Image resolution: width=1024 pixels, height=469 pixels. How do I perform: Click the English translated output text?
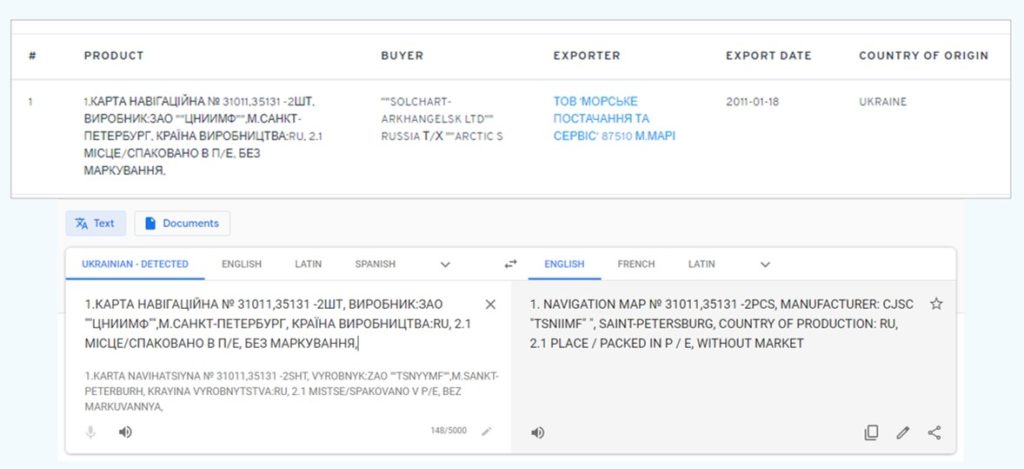click(722, 323)
